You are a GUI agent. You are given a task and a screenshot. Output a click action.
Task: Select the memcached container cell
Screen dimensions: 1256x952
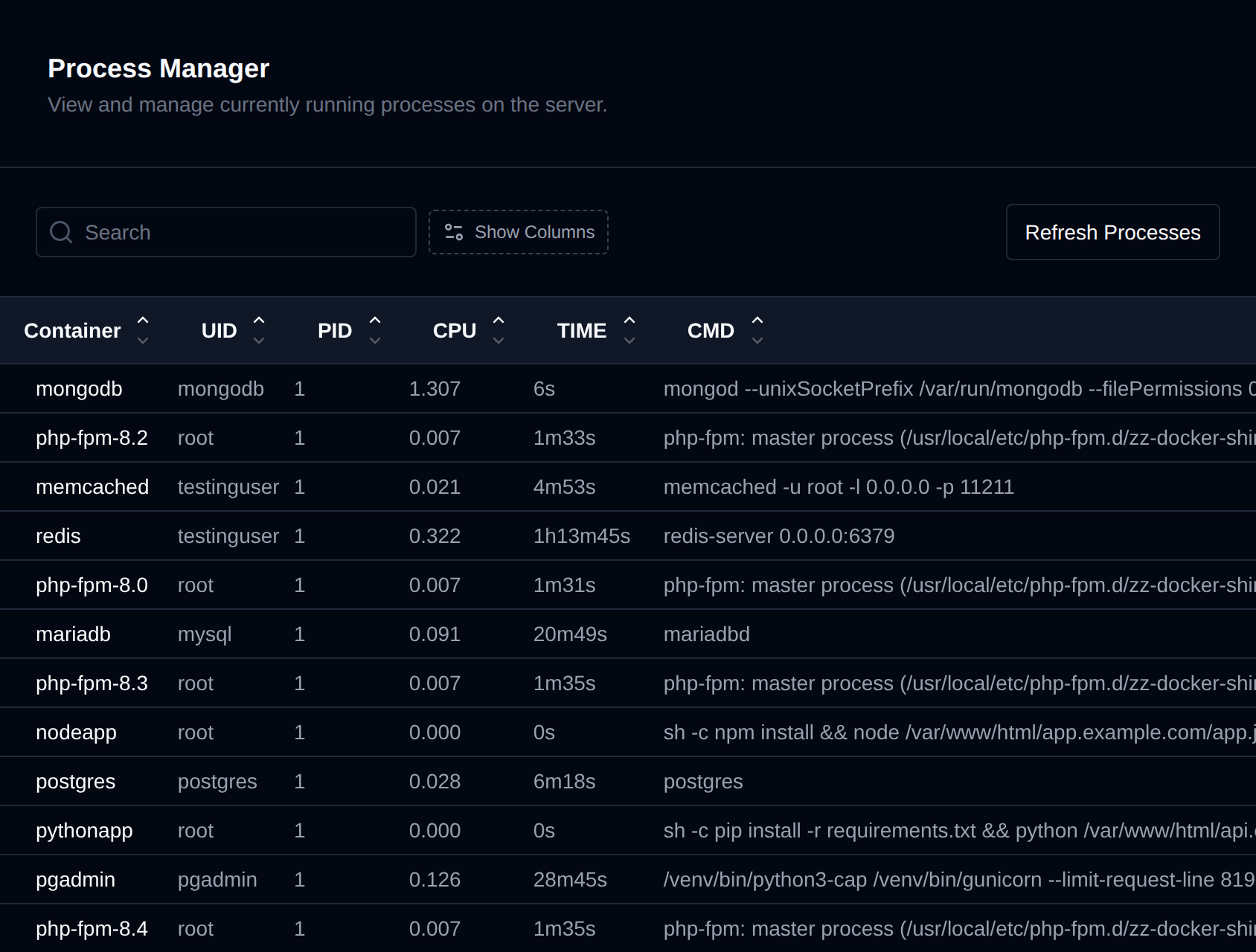click(92, 487)
